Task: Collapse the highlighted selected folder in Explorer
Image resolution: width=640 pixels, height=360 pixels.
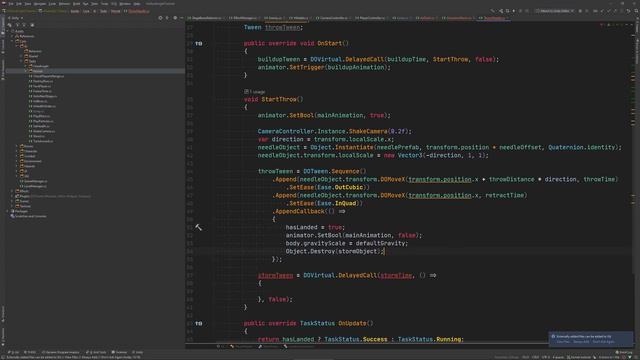Action: [26, 71]
